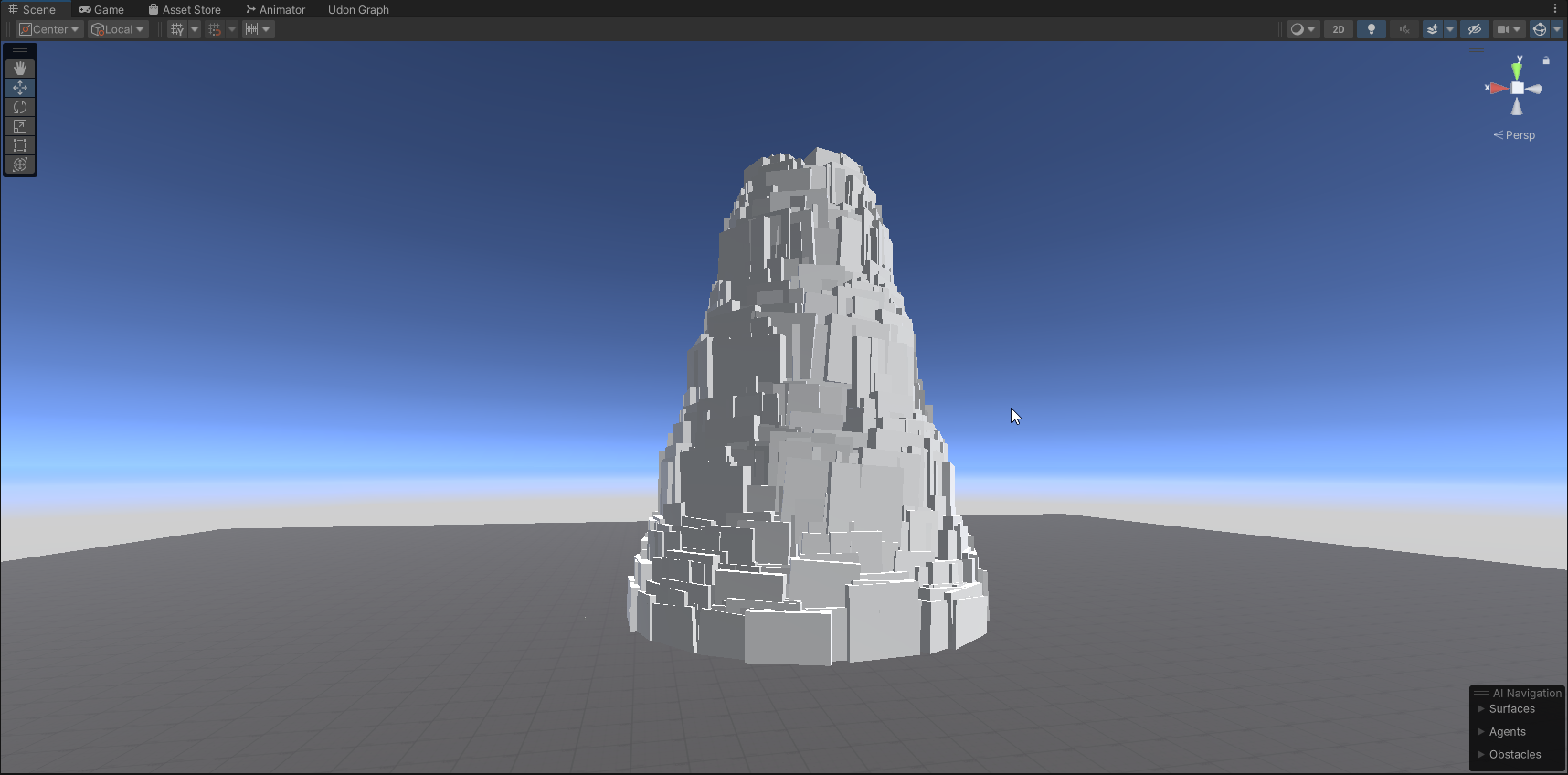Click the red X axis gizmo cone
The height and width of the screenshot is (775, 1568).
(1498, 89)
